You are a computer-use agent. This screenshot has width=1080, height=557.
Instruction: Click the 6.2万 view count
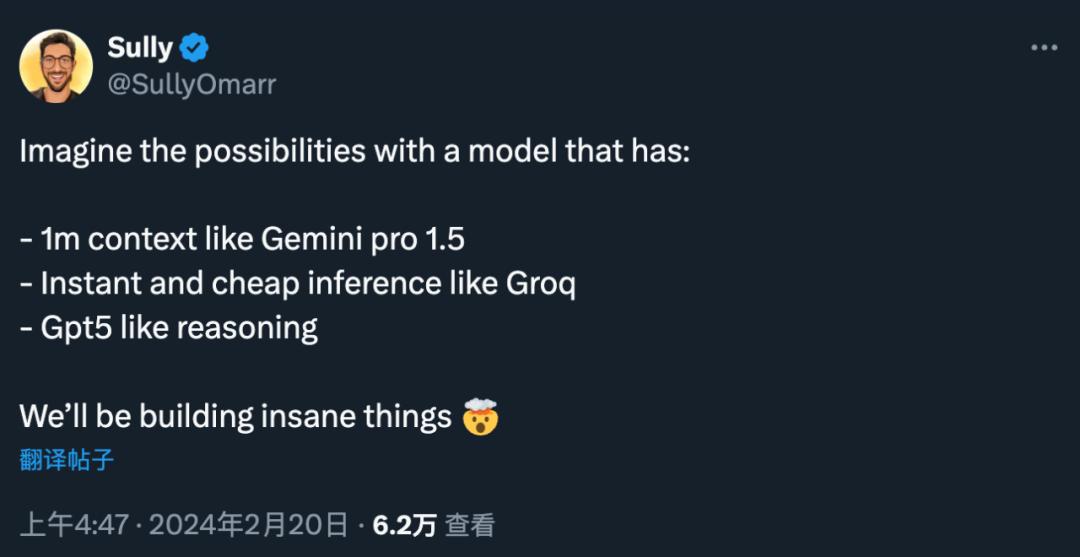[x=404, y=525]
